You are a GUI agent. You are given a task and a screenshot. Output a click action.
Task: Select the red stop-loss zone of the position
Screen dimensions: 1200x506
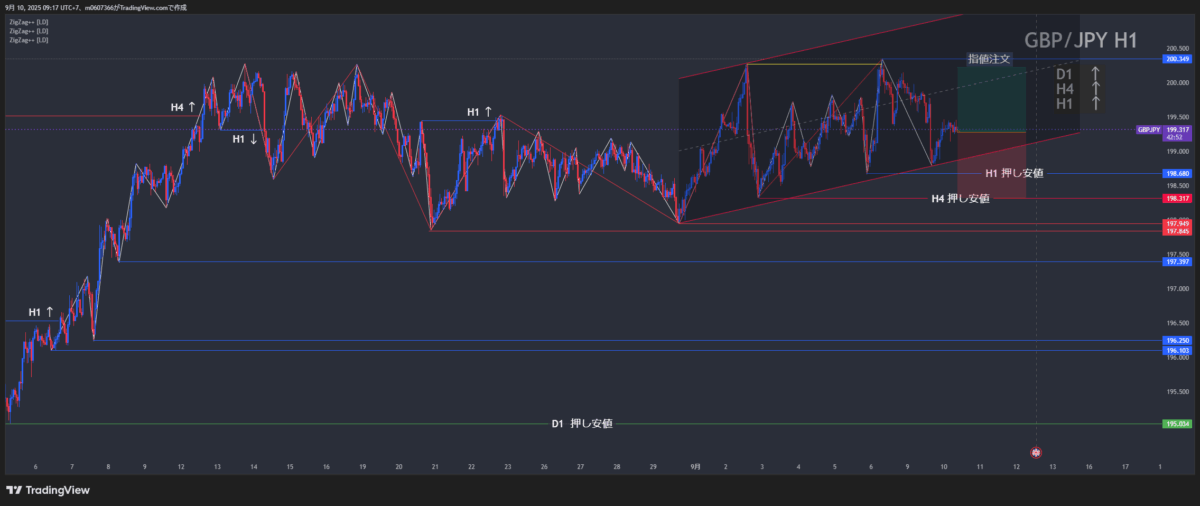[990, 164]
